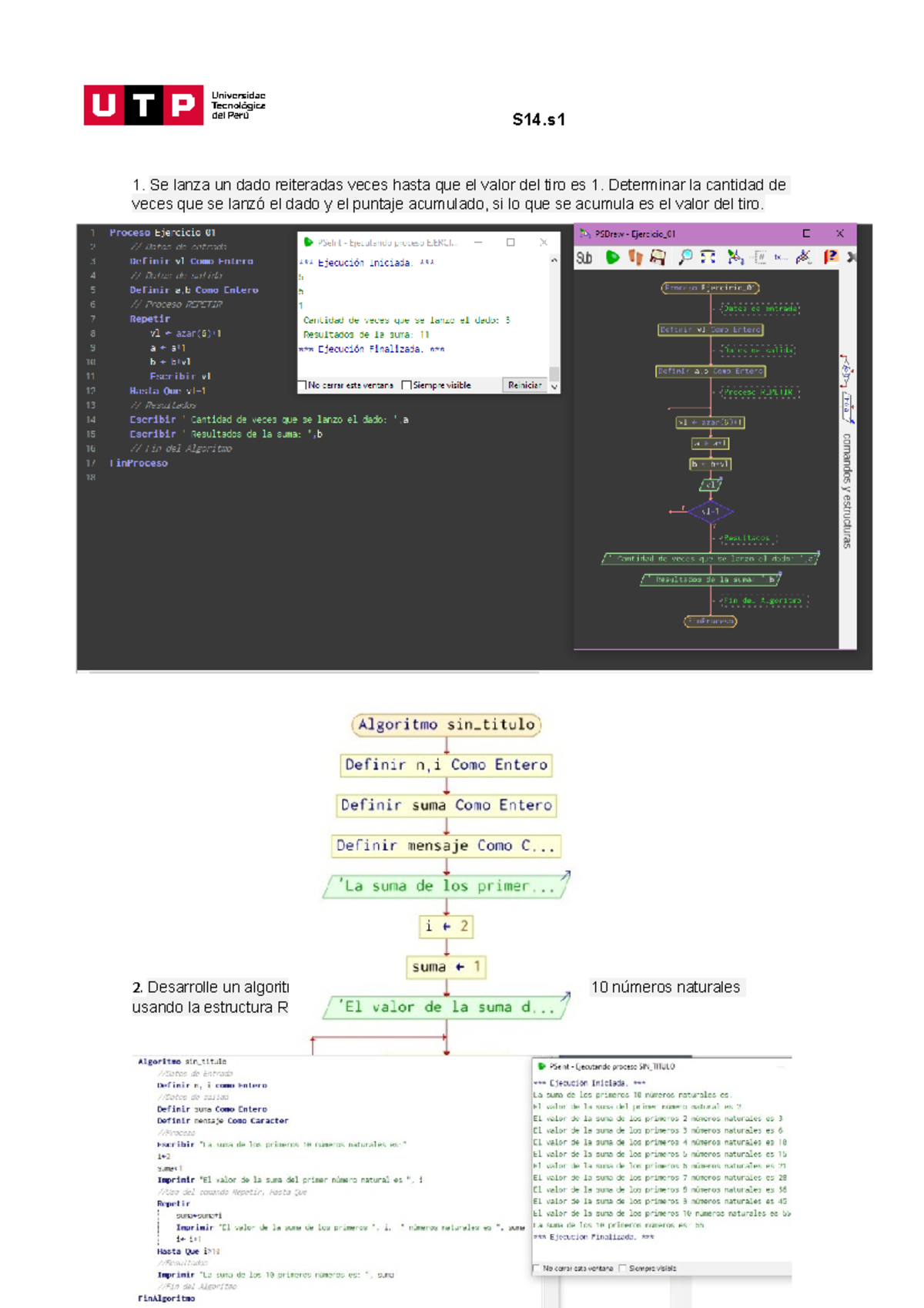Click the fit-to-window icon in PSDraw toolbar
The height and width of the screenshot is (1308, 924).
click(708, 257)
